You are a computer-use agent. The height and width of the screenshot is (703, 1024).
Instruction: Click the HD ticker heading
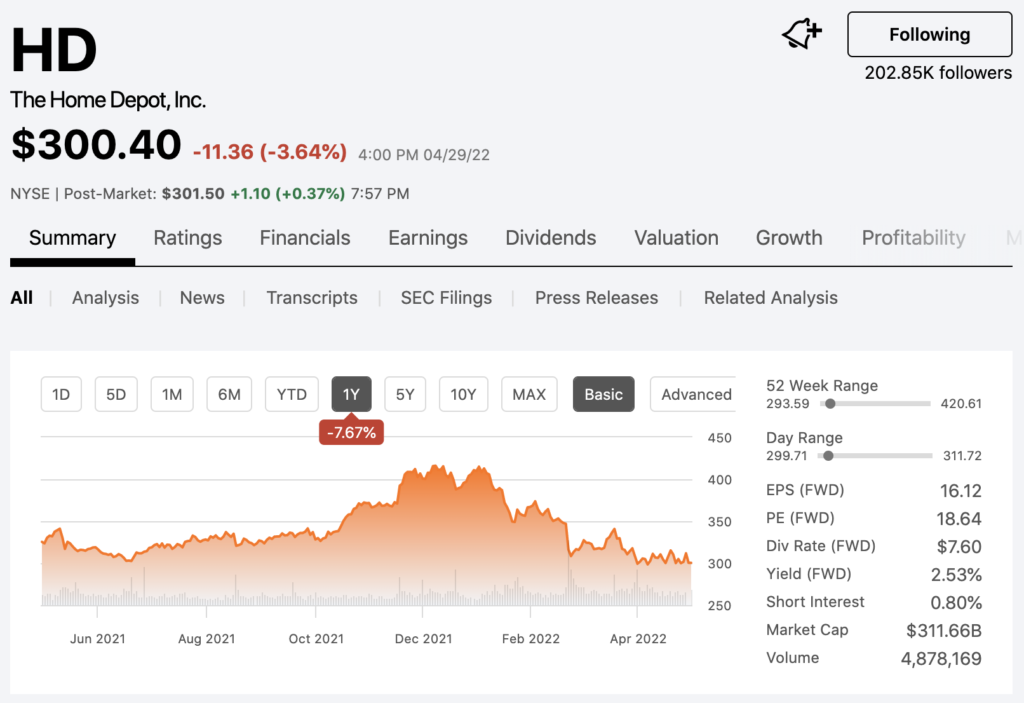(54, 50)
